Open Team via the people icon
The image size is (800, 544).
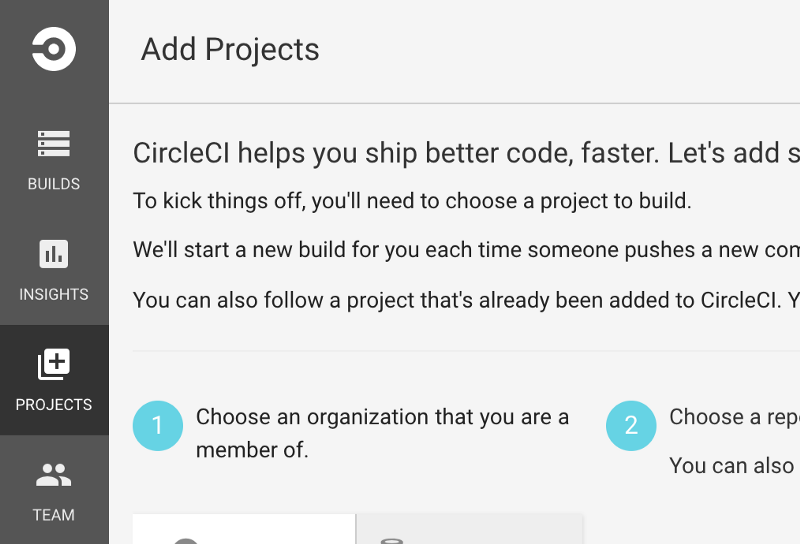click(x=54, y=475)
